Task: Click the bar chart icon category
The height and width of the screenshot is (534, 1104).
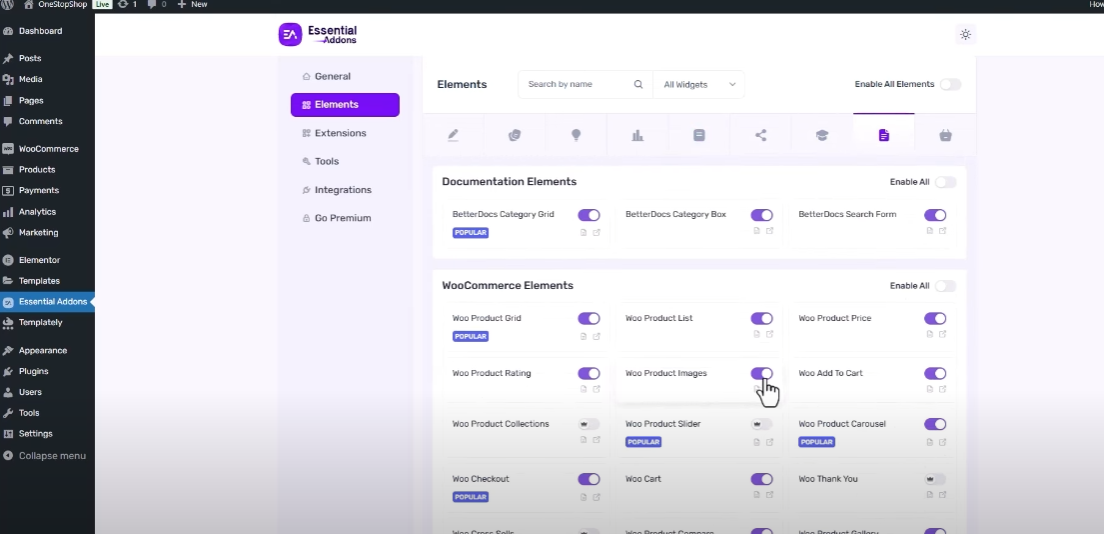Action: tap(637, 136)
